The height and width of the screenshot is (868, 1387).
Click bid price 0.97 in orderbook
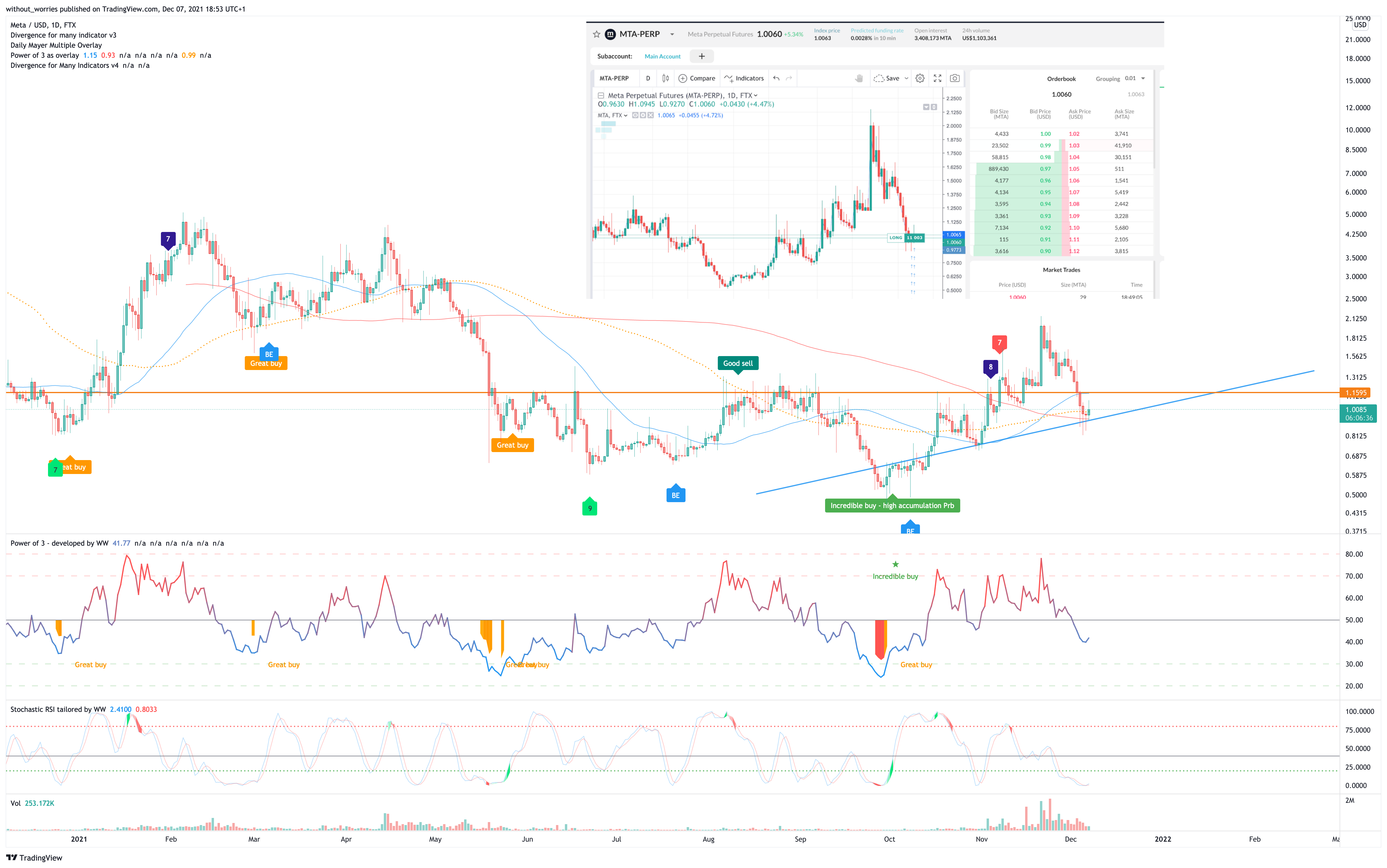click(x=1045, y=169)
